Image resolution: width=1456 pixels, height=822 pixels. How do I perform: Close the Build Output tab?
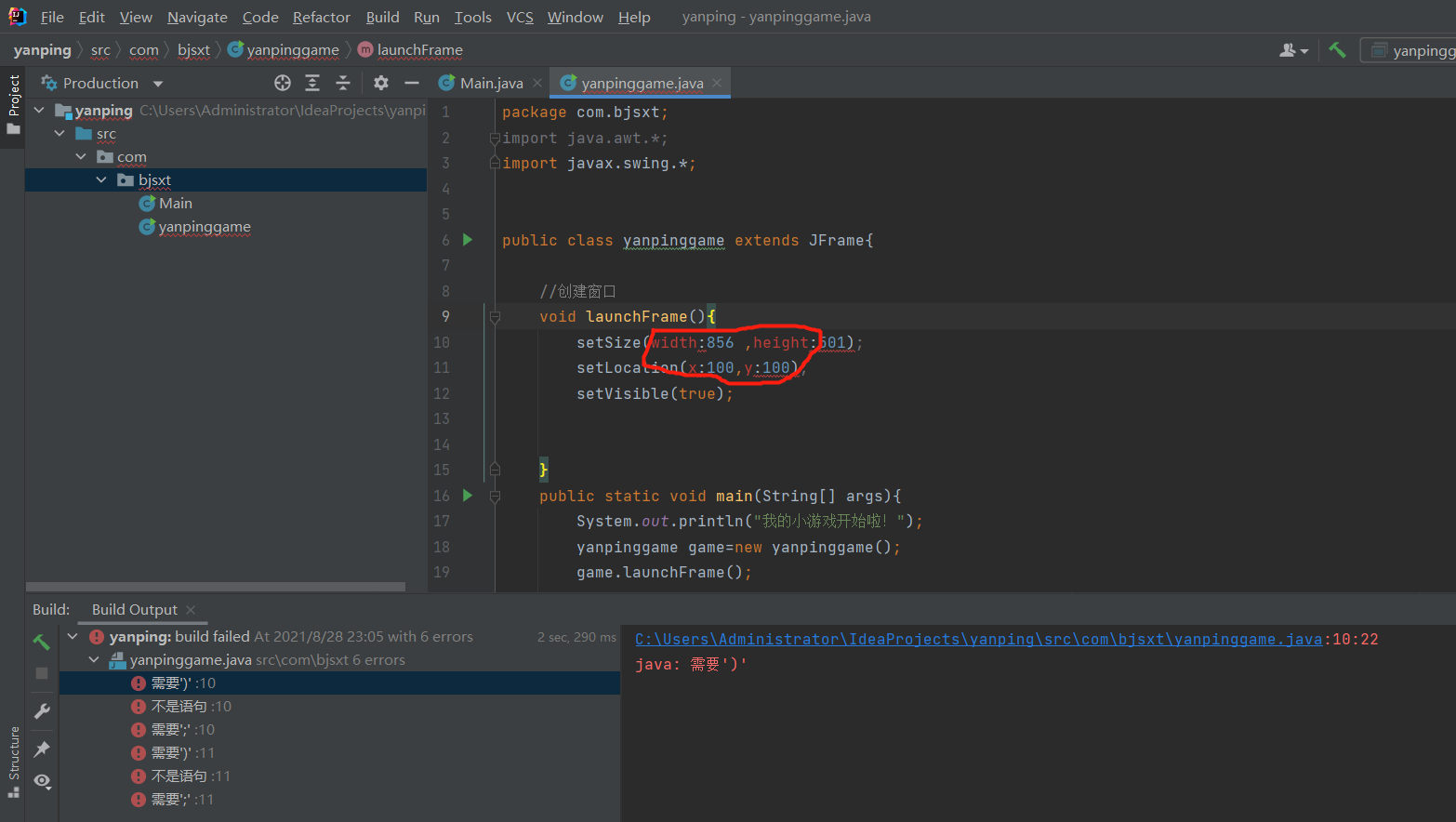(191, 609)
